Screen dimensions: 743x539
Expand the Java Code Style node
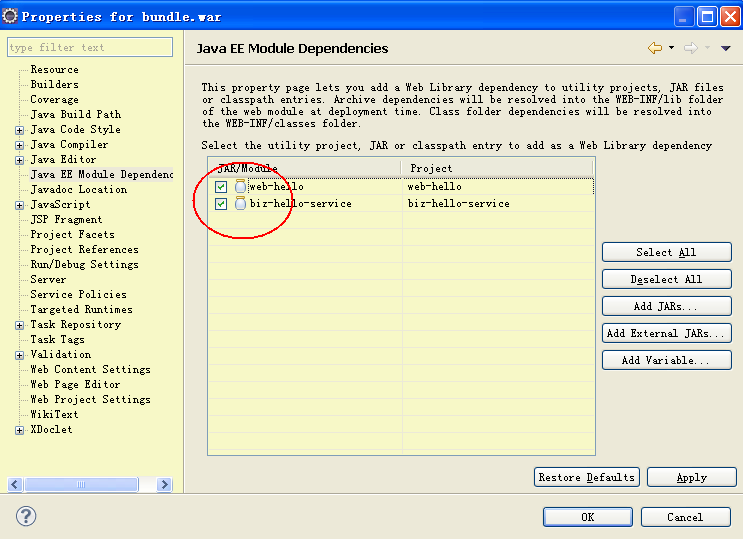(x=19, y=130)
